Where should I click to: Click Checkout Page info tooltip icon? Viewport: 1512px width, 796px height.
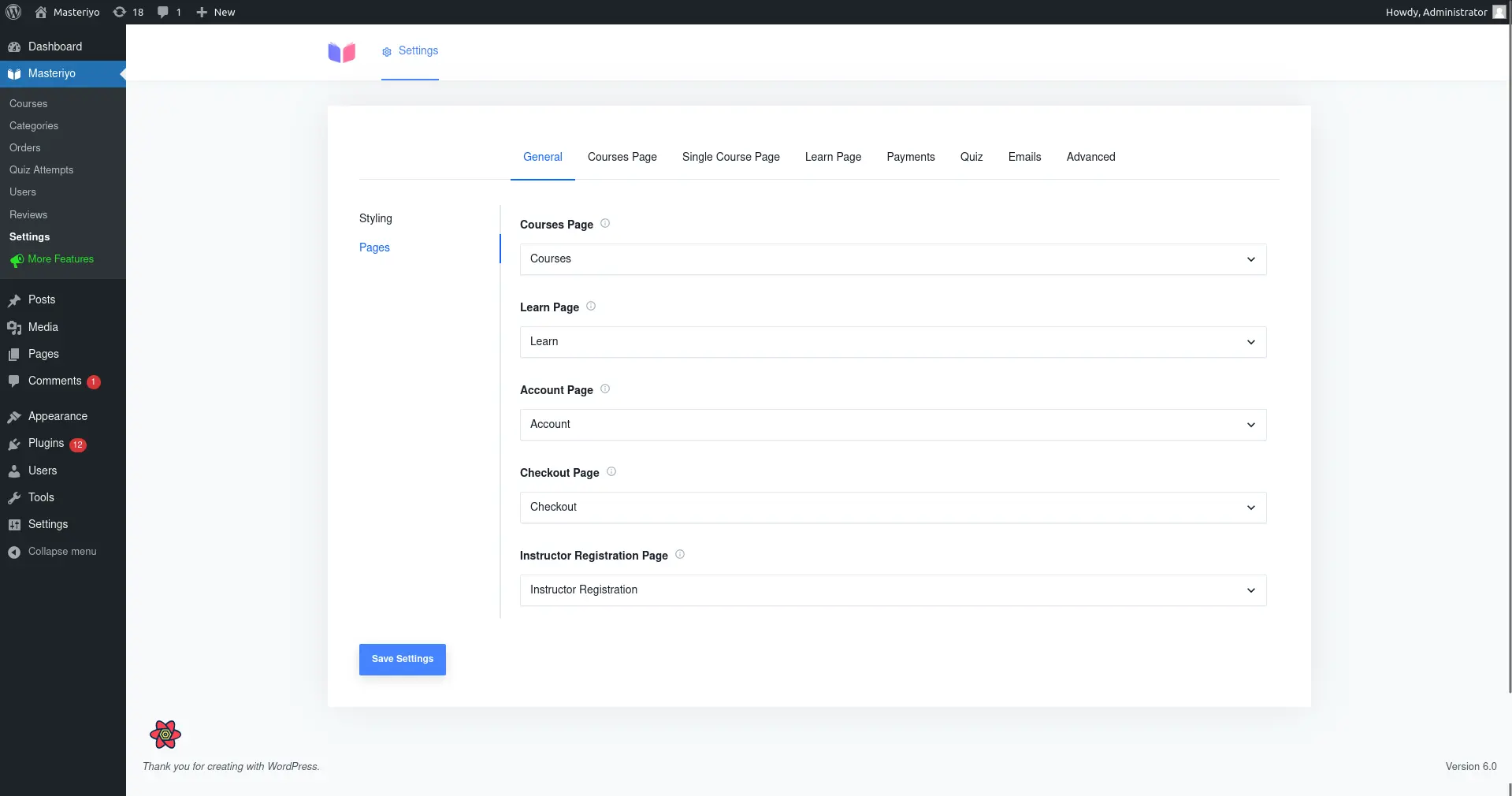click(x=611, y=471)
